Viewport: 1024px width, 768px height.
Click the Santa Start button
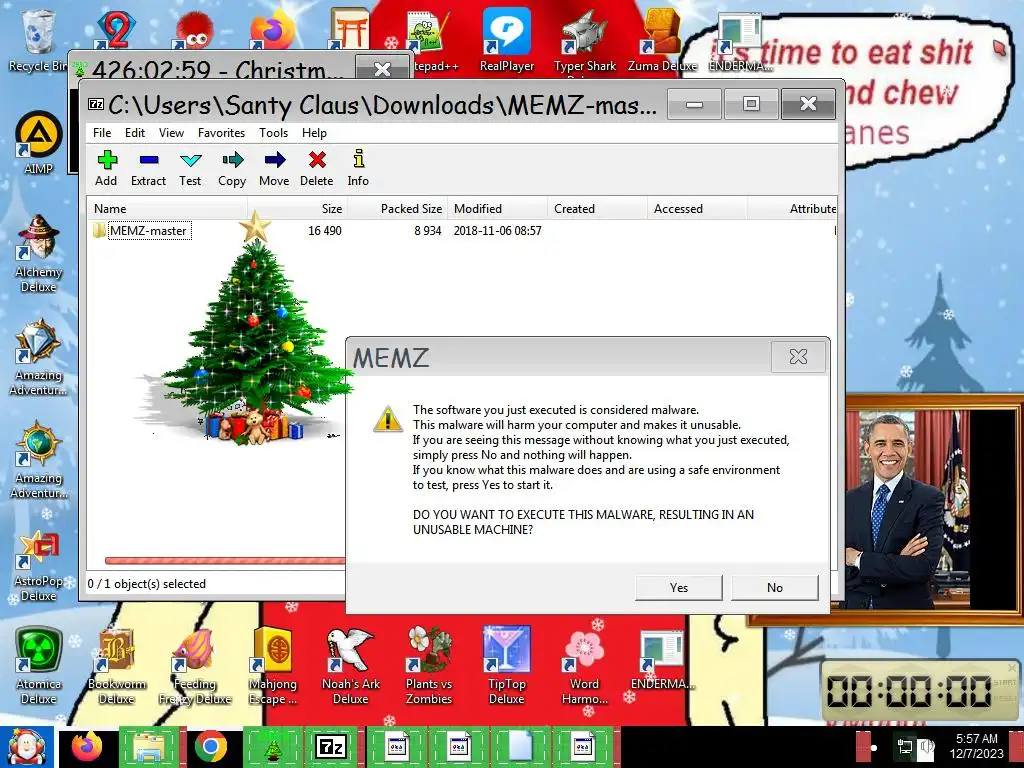(x=27, y=746)
